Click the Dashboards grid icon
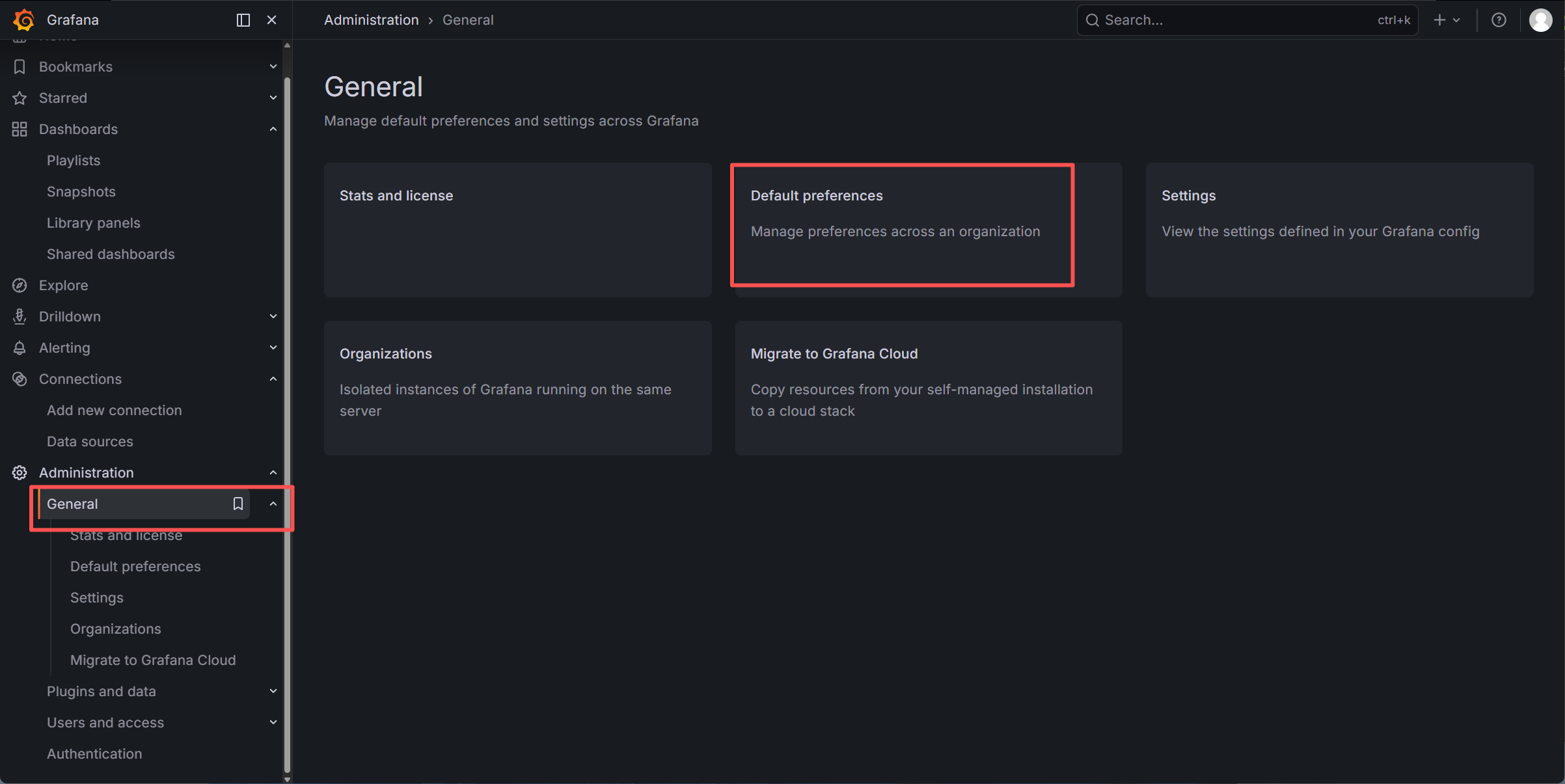The height and width of the screenshot is (784, 1565). coord(20,129)
